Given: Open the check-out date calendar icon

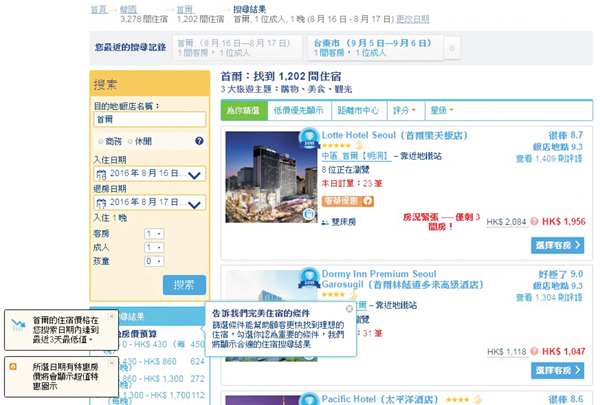Looking at the screenshot, I should tap(99, 203).
